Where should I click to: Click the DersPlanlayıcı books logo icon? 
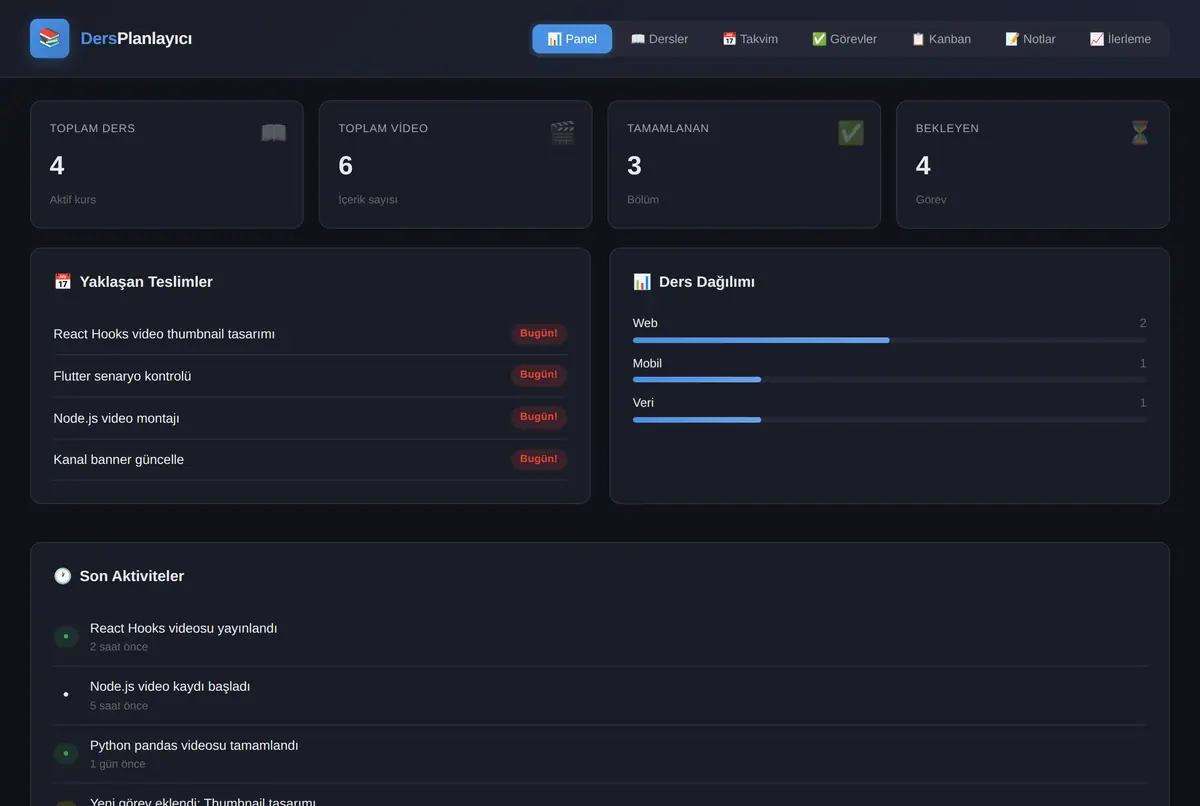(x=50, y=38)
